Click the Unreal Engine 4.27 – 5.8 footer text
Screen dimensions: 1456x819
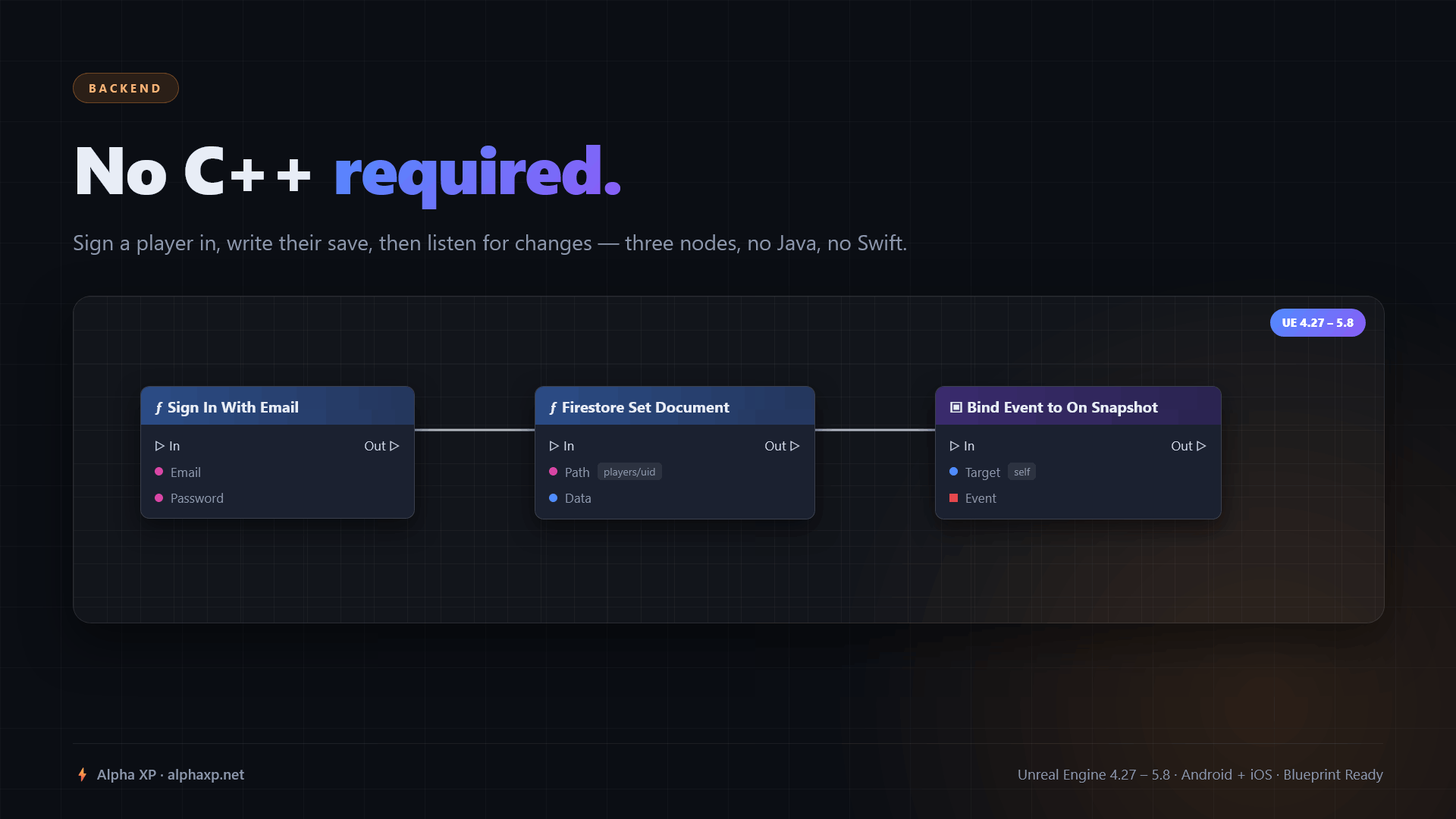coord(1200,774)
